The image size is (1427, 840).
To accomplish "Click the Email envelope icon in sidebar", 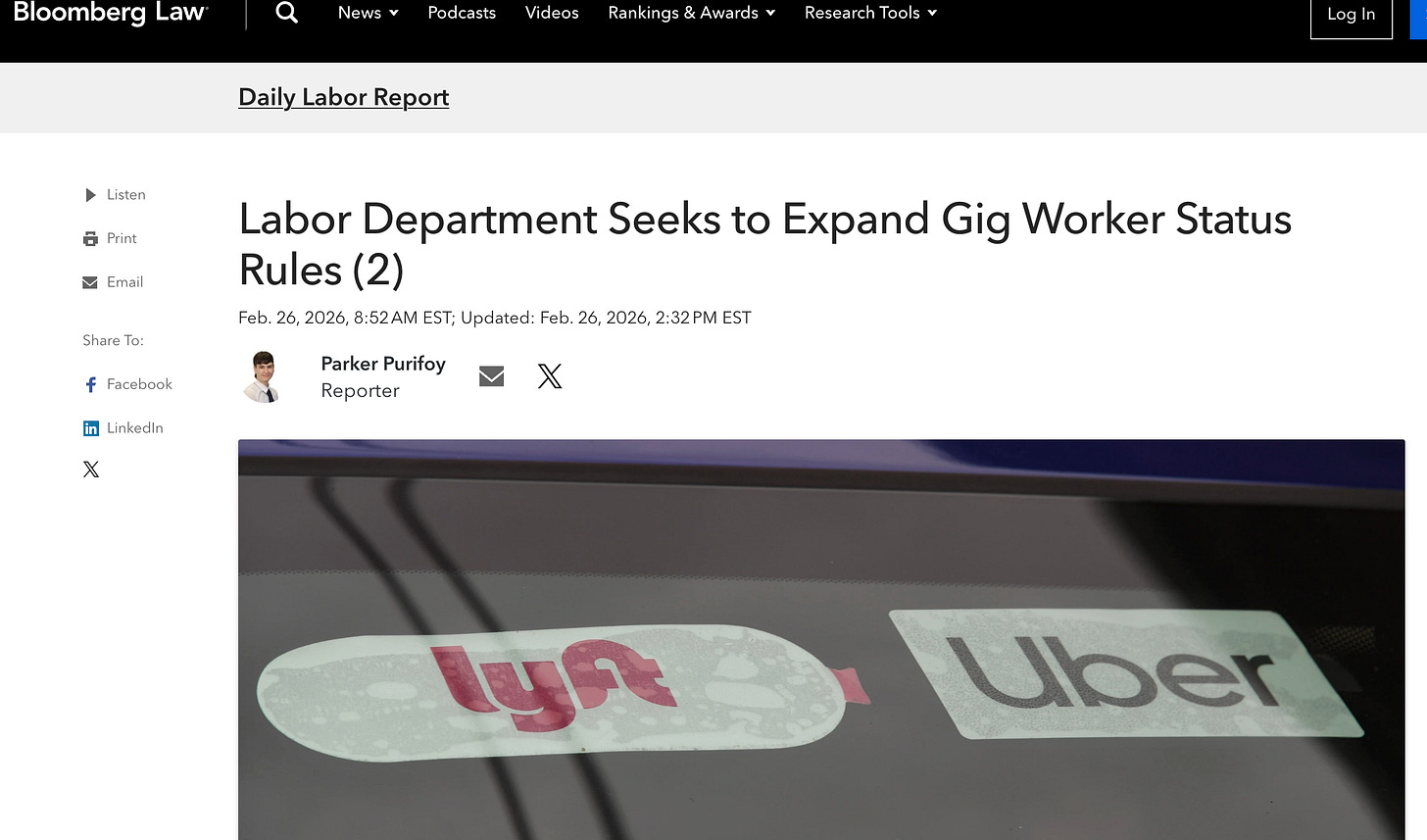I will pos(90,282).
